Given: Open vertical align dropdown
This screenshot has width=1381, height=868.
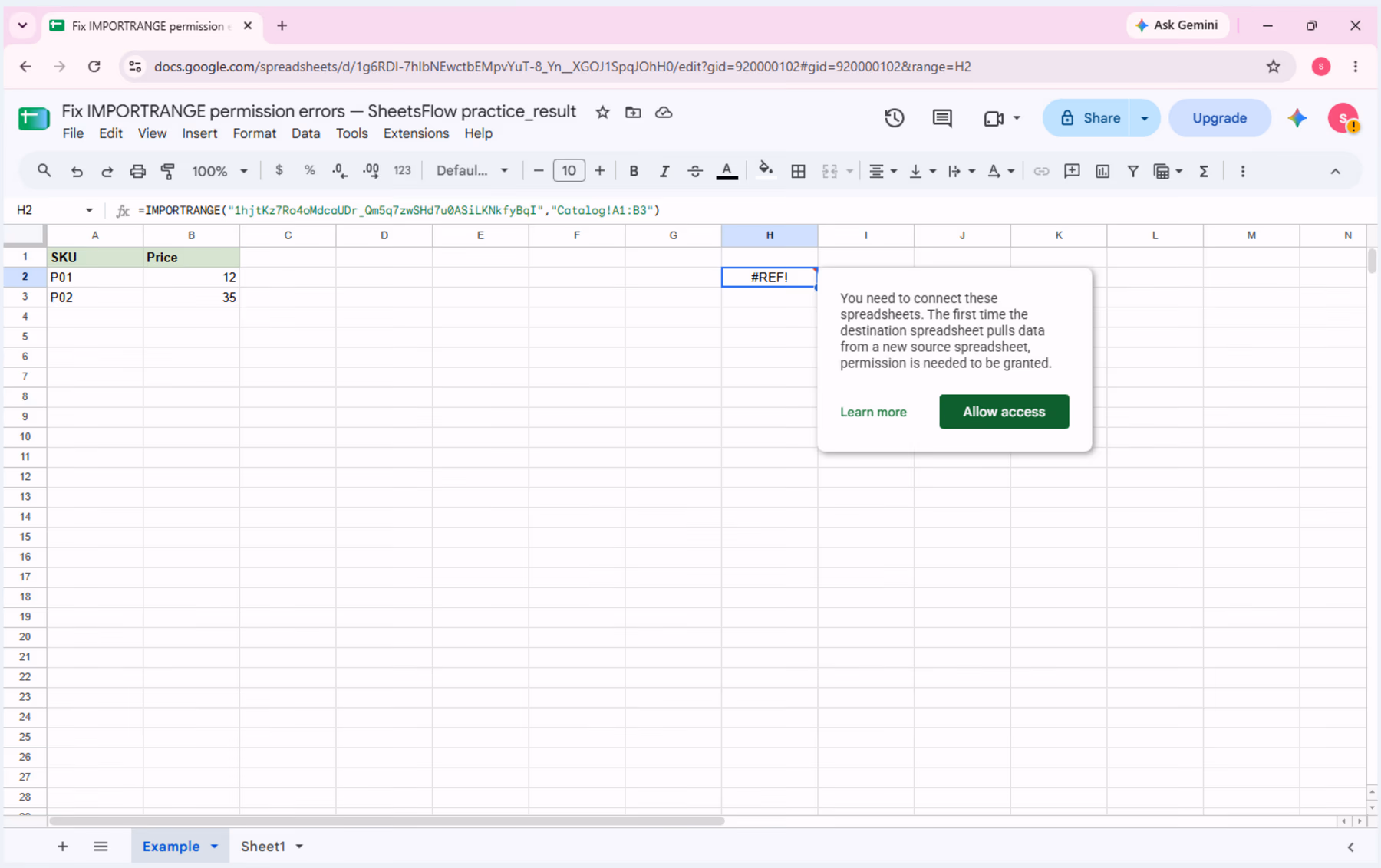Looking at the screenshot, I should coord(921,171).
